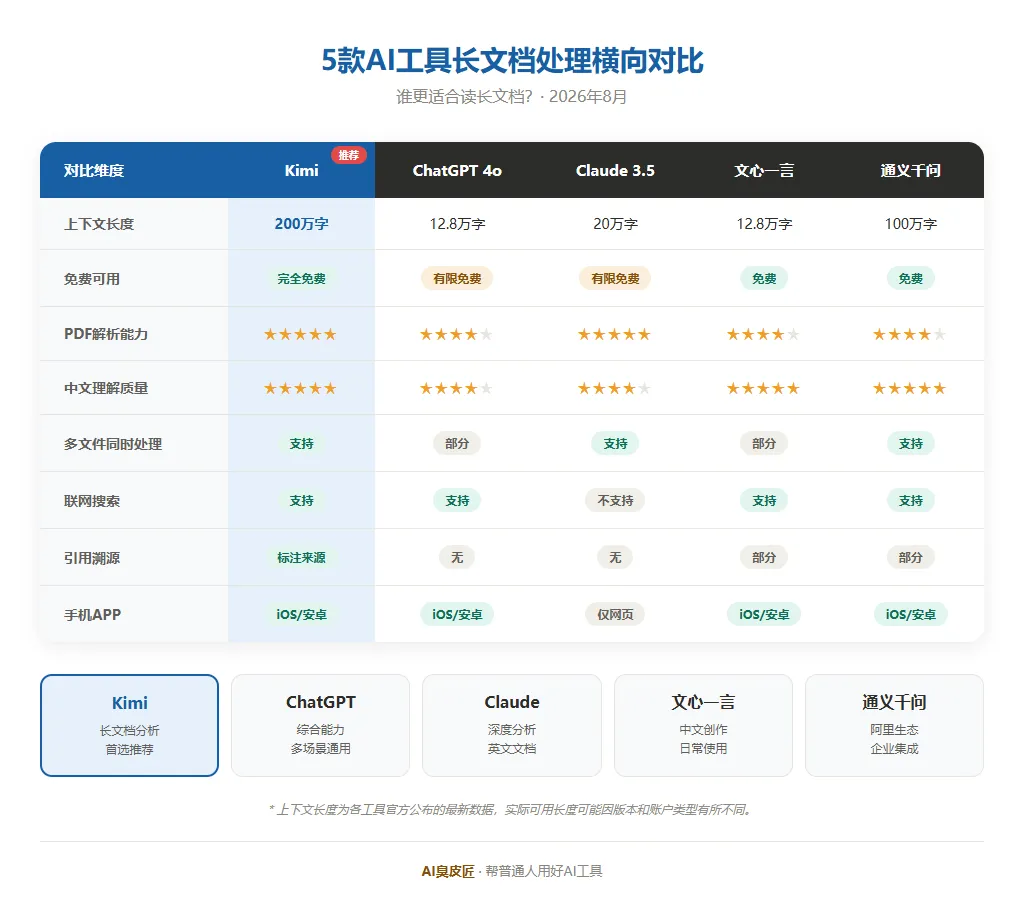Click the 中文理解质量 row label

coord(106,388)
